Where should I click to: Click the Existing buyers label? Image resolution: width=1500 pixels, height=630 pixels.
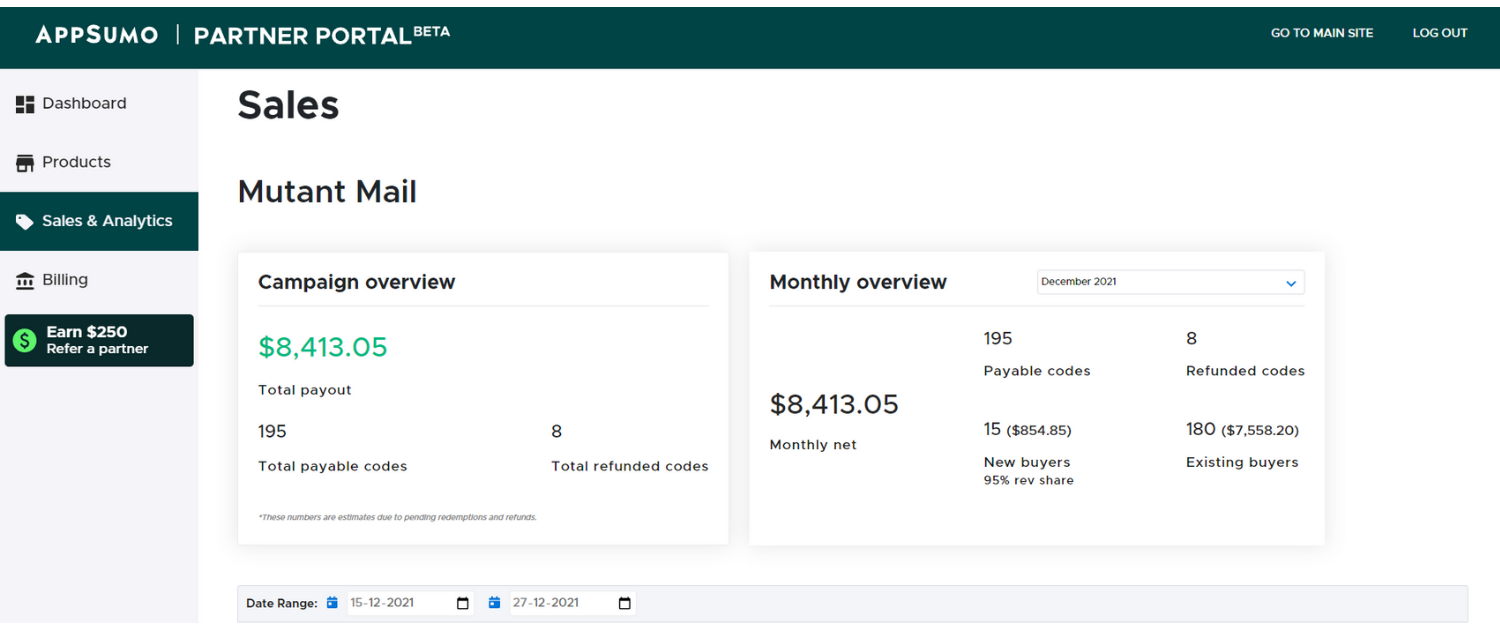tap(1242, 463)
